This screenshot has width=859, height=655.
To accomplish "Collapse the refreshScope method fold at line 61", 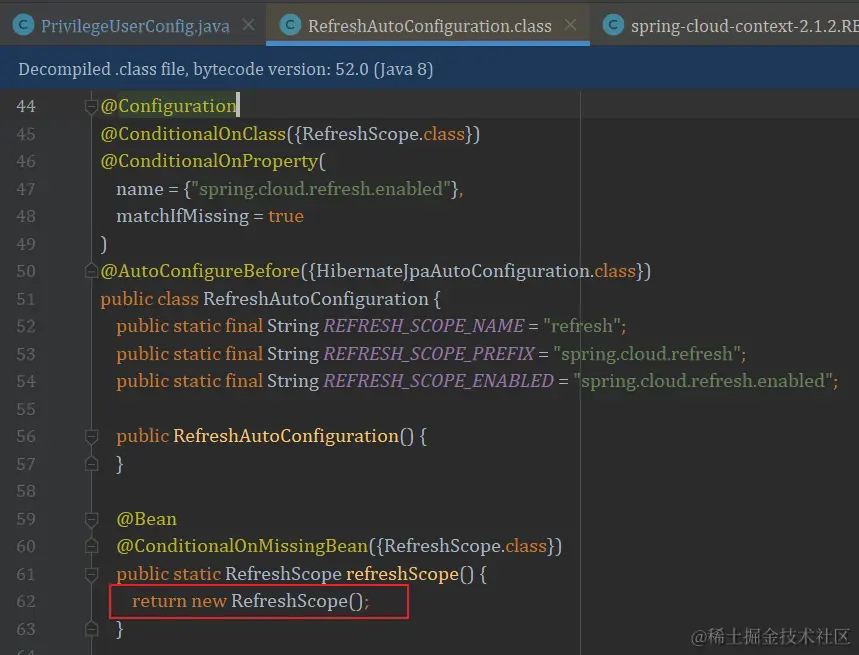I will click(91, 574).
